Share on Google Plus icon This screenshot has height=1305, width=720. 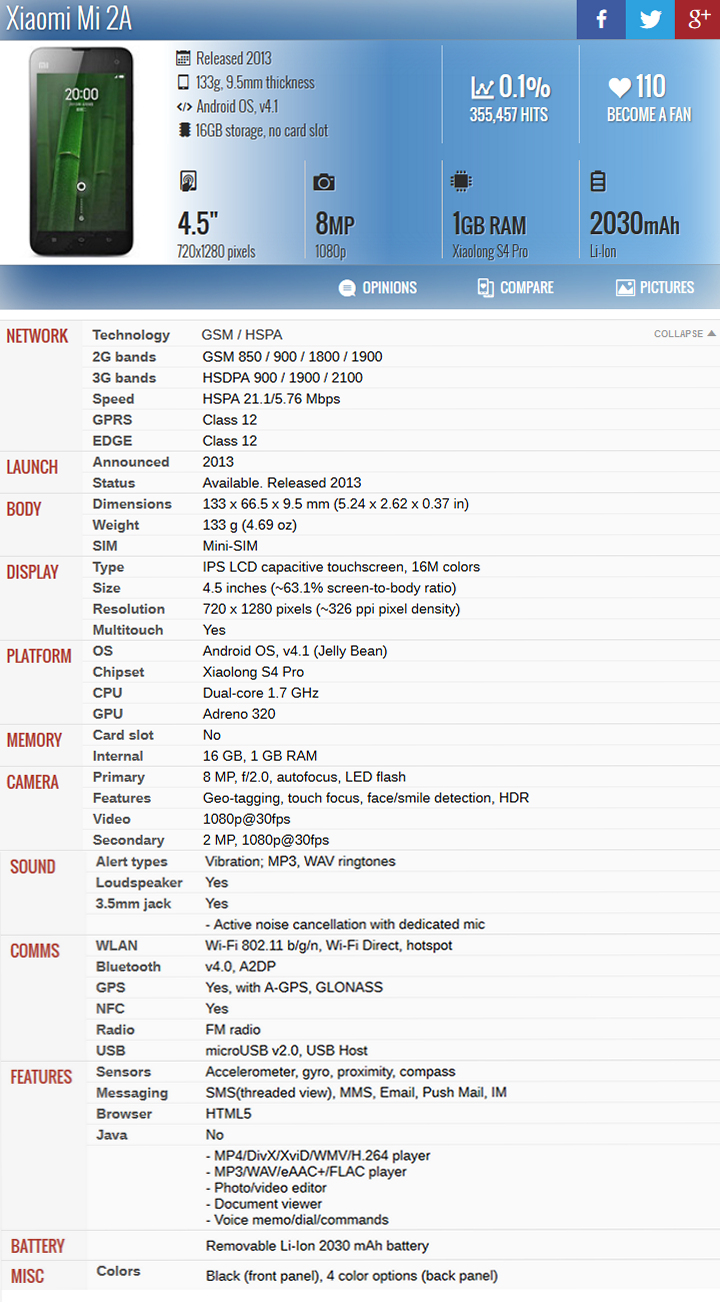coord(697,19)
